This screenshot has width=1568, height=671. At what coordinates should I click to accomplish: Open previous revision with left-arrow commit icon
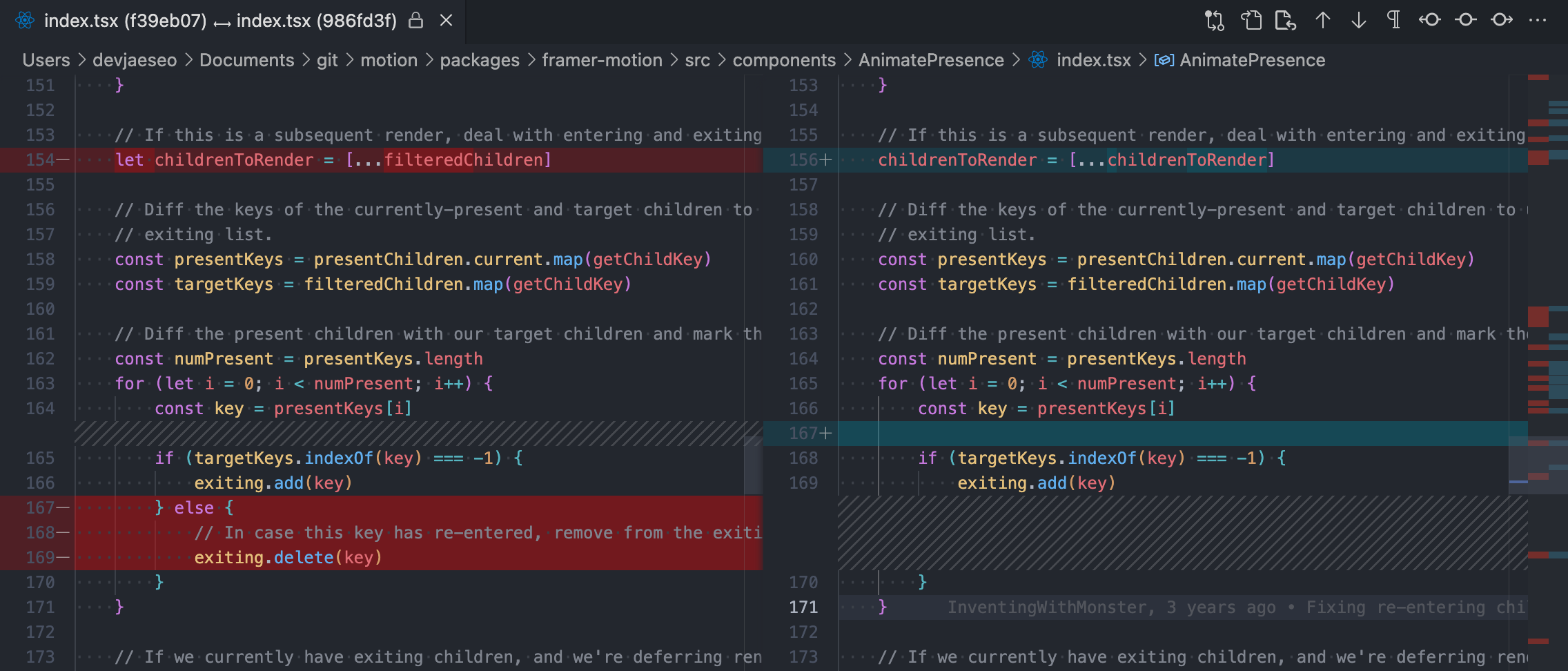click(x=1429, y=20)
